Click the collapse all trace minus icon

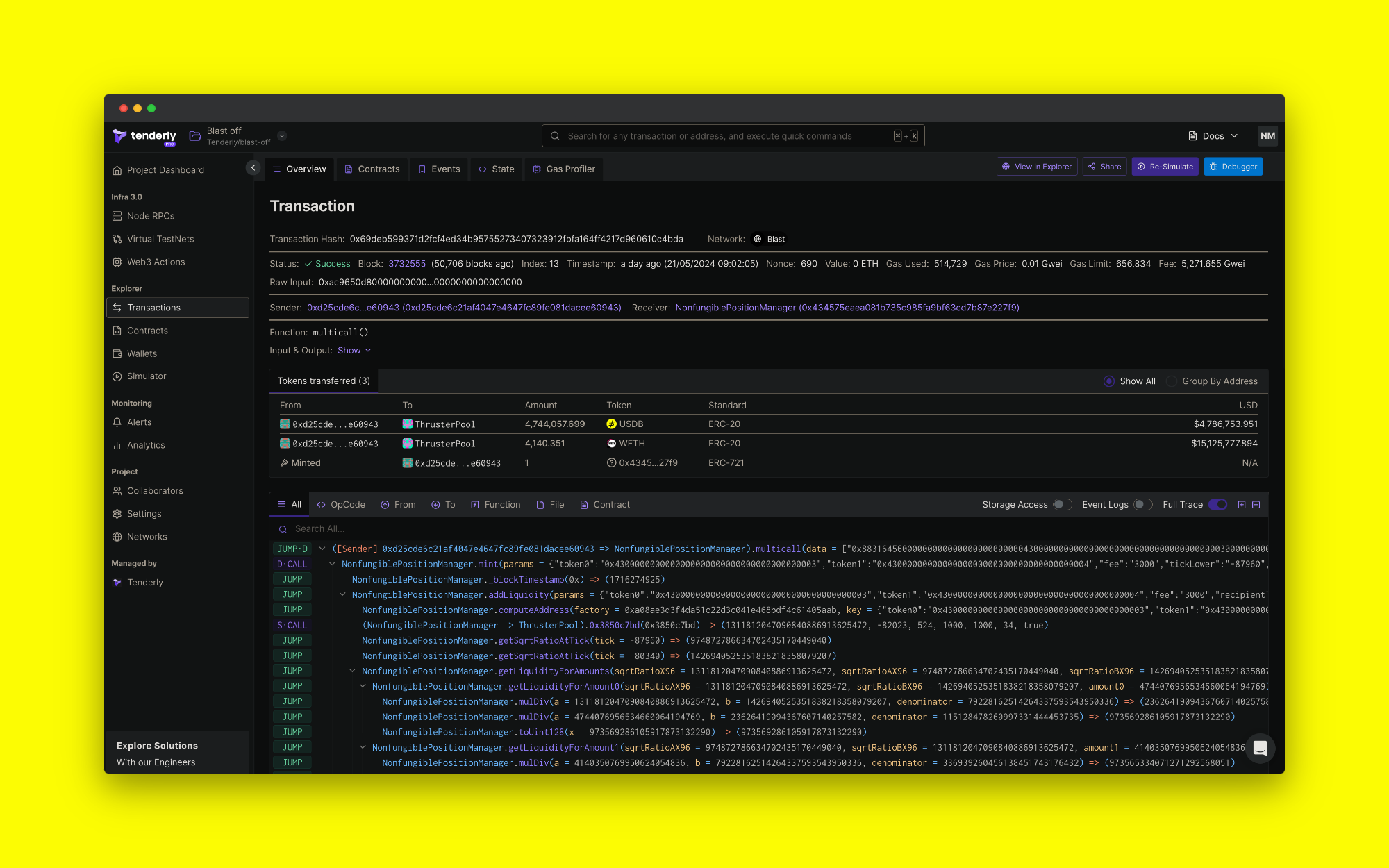pos(1256,505)
